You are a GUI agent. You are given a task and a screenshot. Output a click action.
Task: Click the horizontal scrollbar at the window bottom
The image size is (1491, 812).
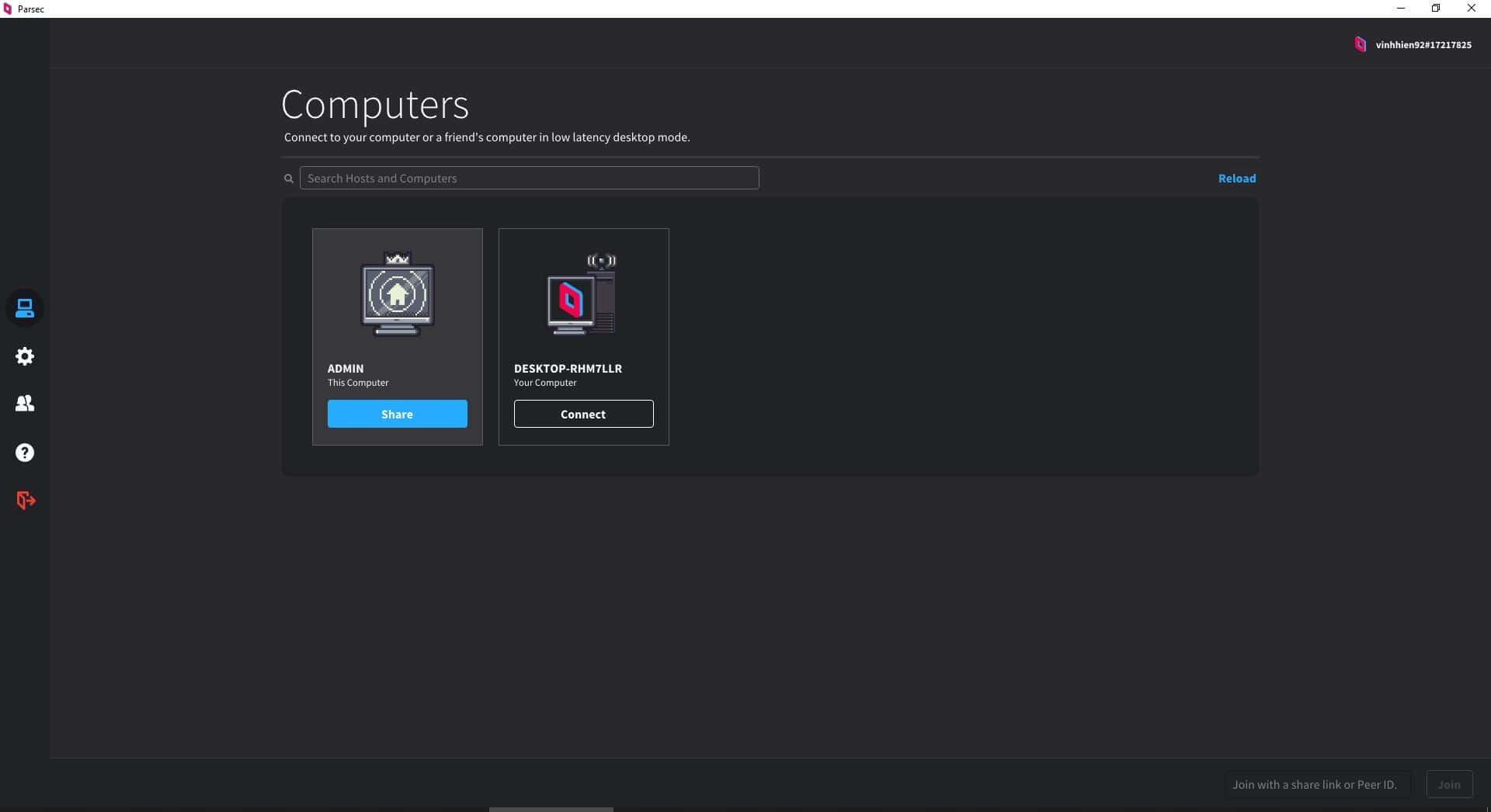(551, 809)
